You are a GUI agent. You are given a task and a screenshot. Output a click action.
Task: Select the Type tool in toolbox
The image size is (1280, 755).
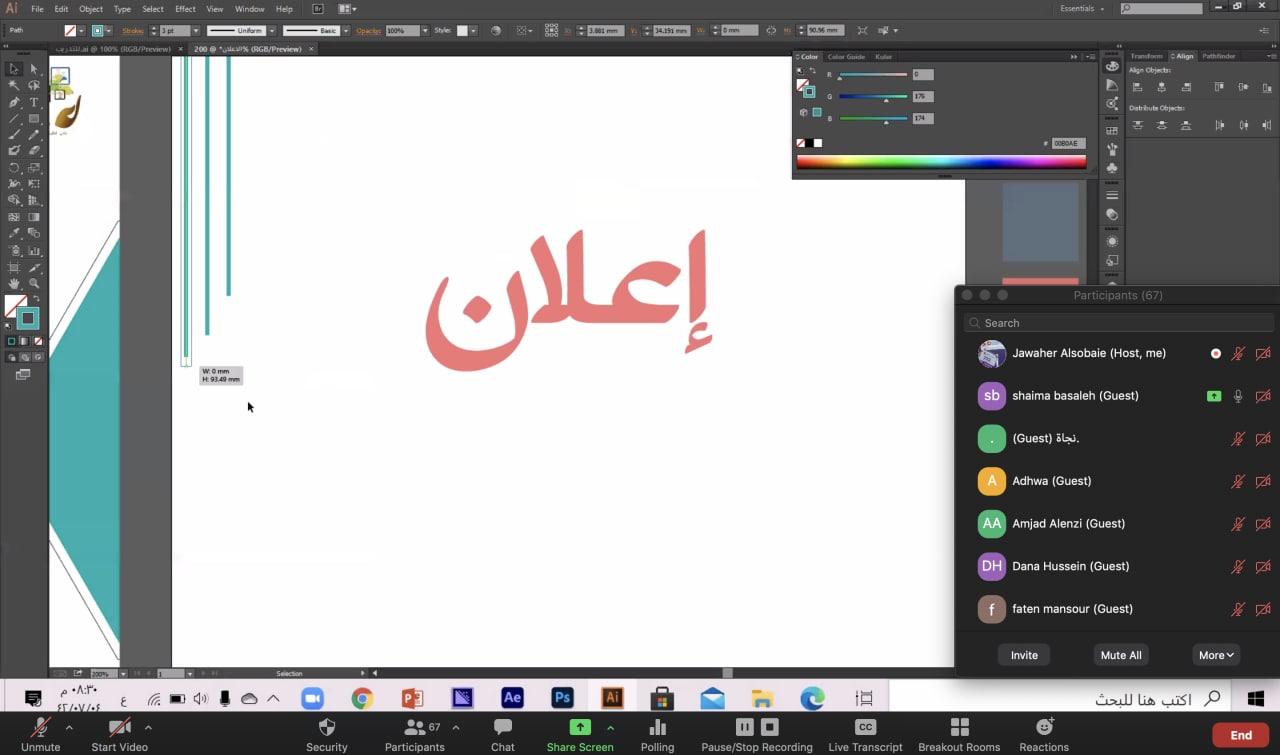click(x=34, y=102)
